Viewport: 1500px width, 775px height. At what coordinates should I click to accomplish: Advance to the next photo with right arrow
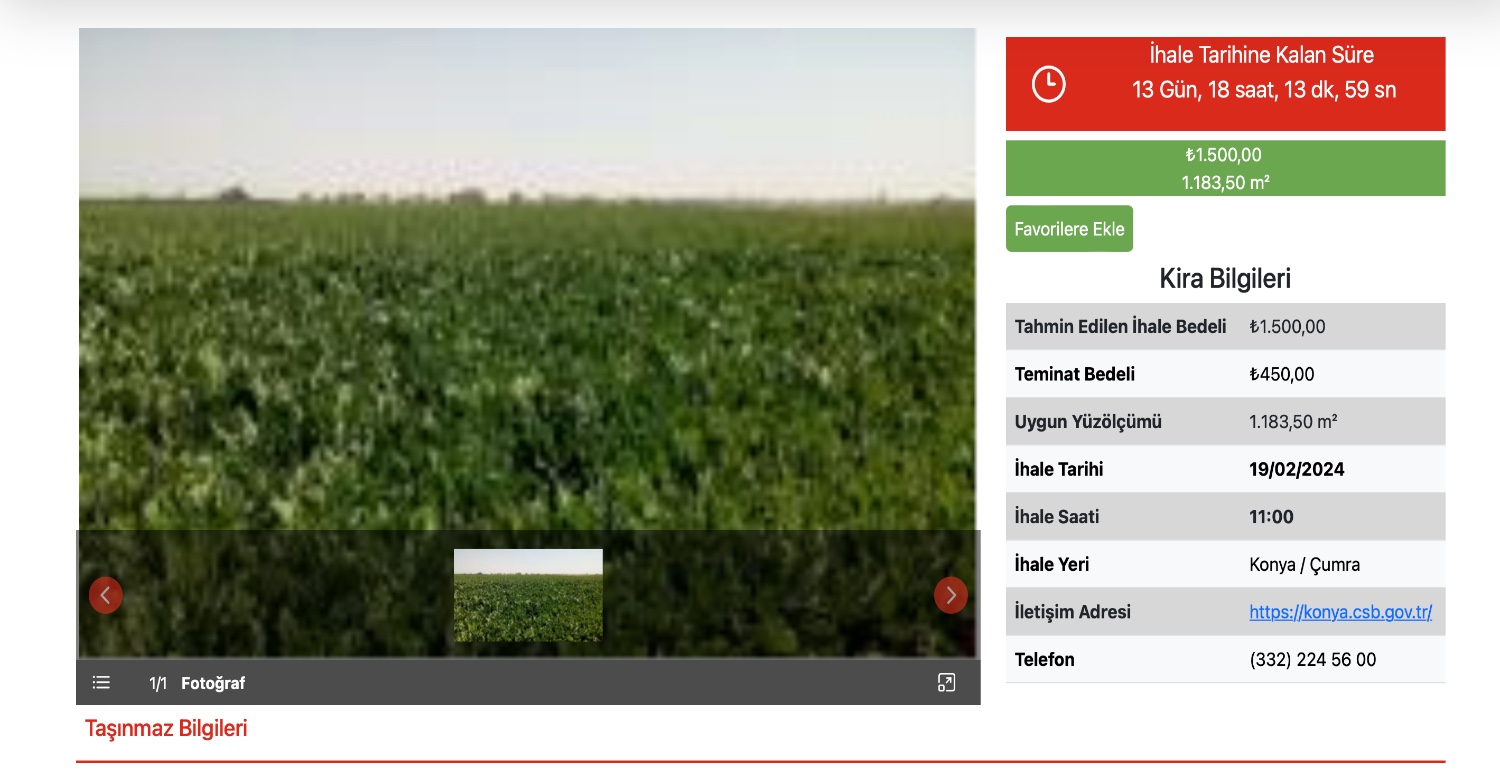pos(950,595)
